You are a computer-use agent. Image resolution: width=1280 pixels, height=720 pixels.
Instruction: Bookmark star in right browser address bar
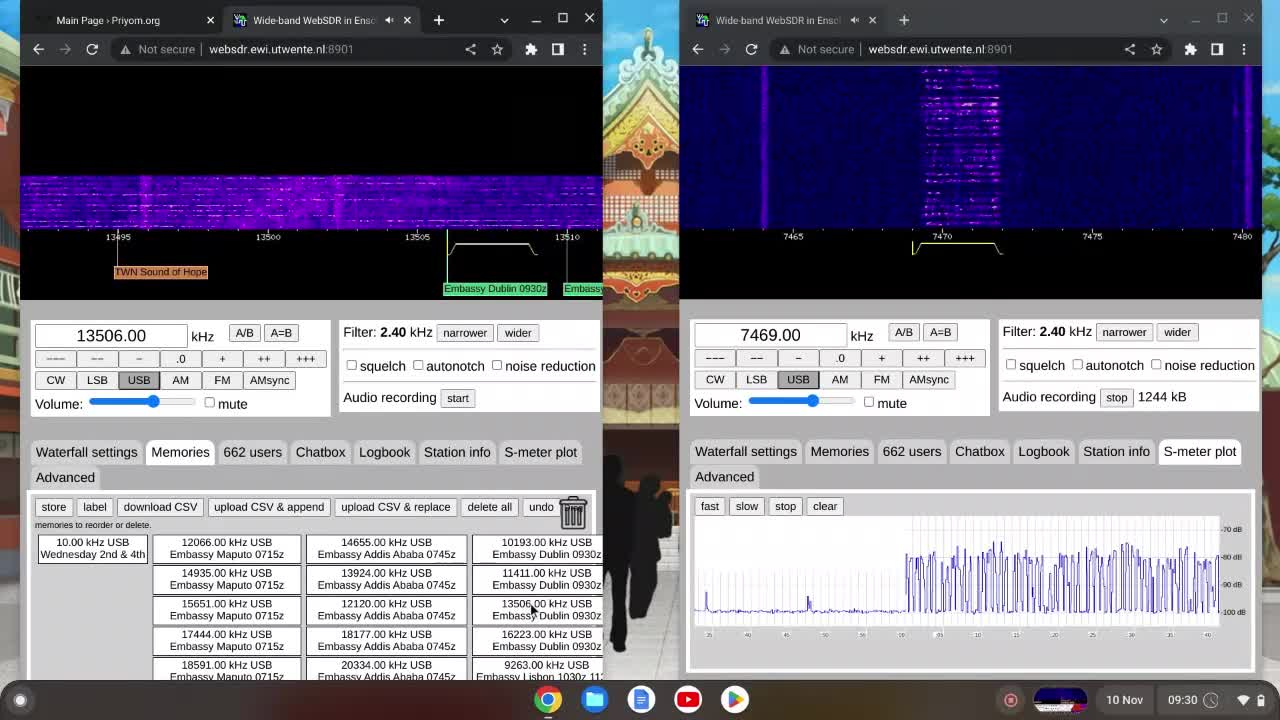[1156, 49]
